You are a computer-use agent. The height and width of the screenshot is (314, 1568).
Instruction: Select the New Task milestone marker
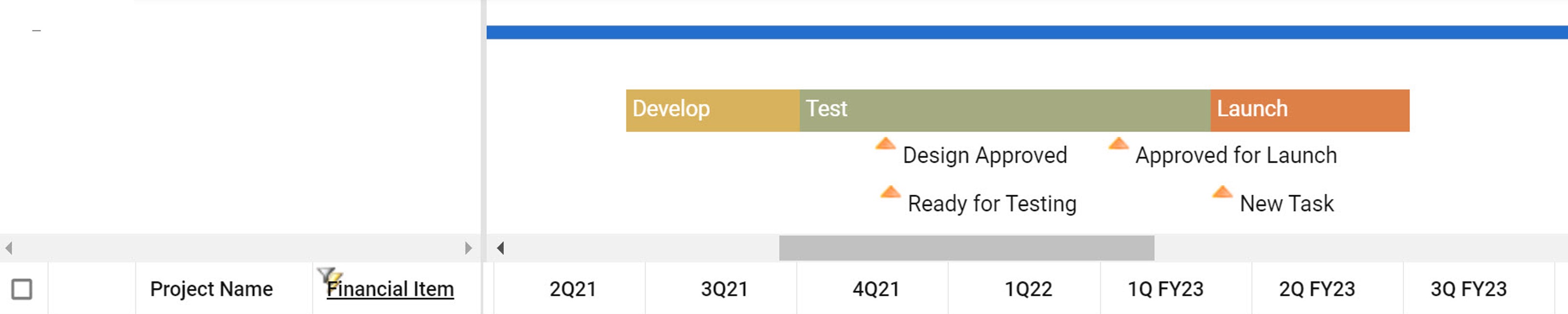click(1222, 192)
